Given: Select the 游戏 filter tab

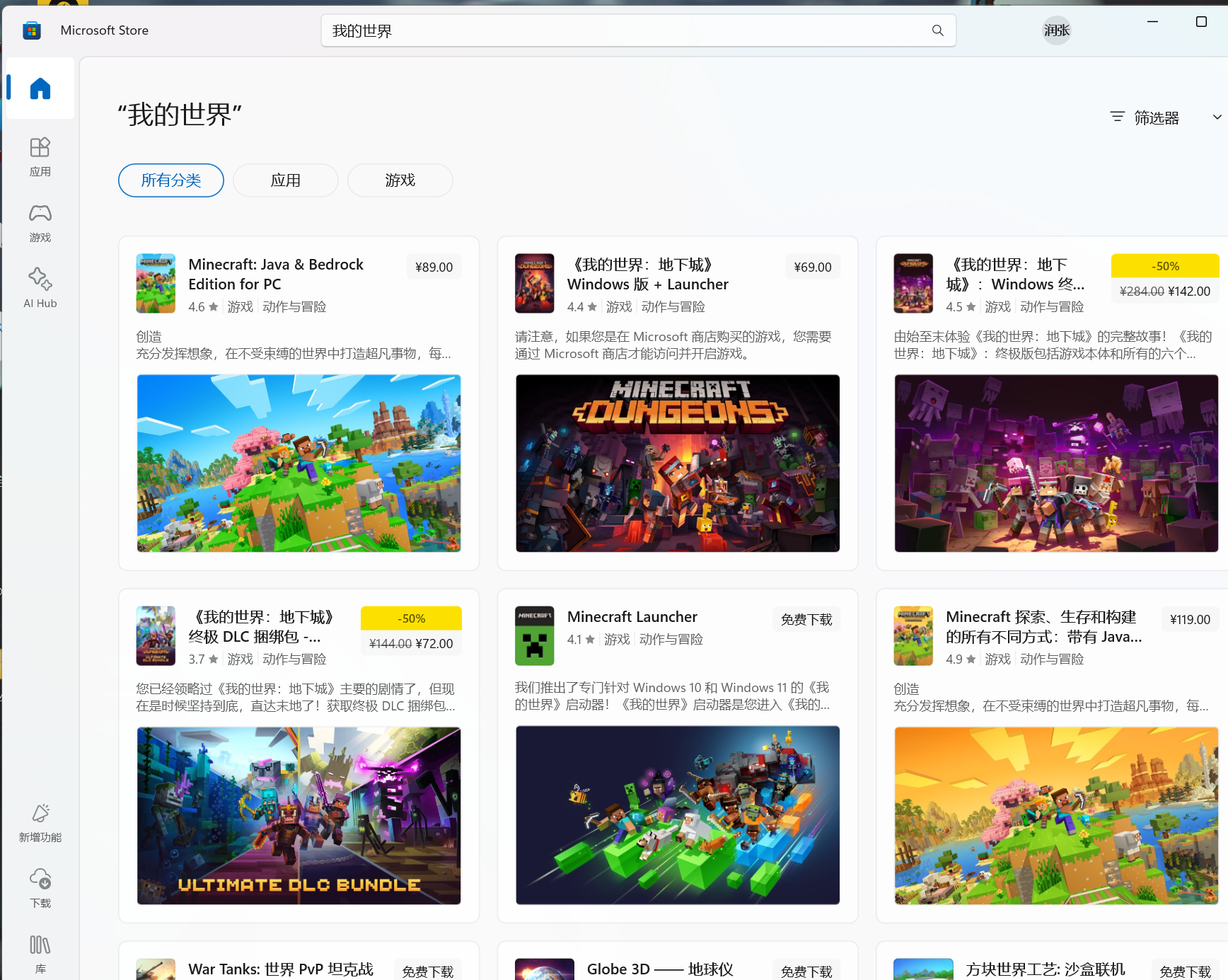Looking at the screenshot, I should (400, 180).
